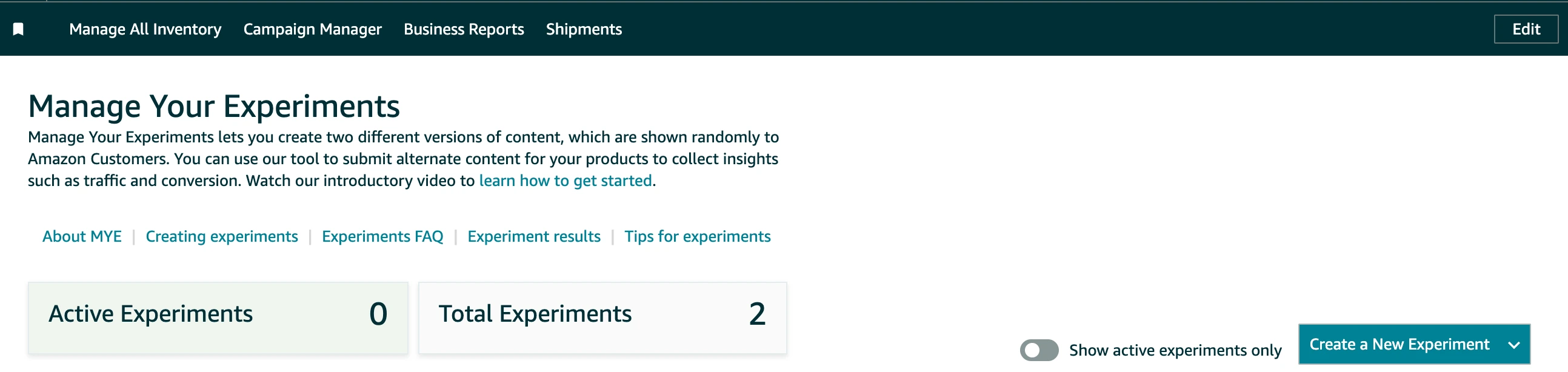
Task: Open the About MYE link
Action: [82, 236]
